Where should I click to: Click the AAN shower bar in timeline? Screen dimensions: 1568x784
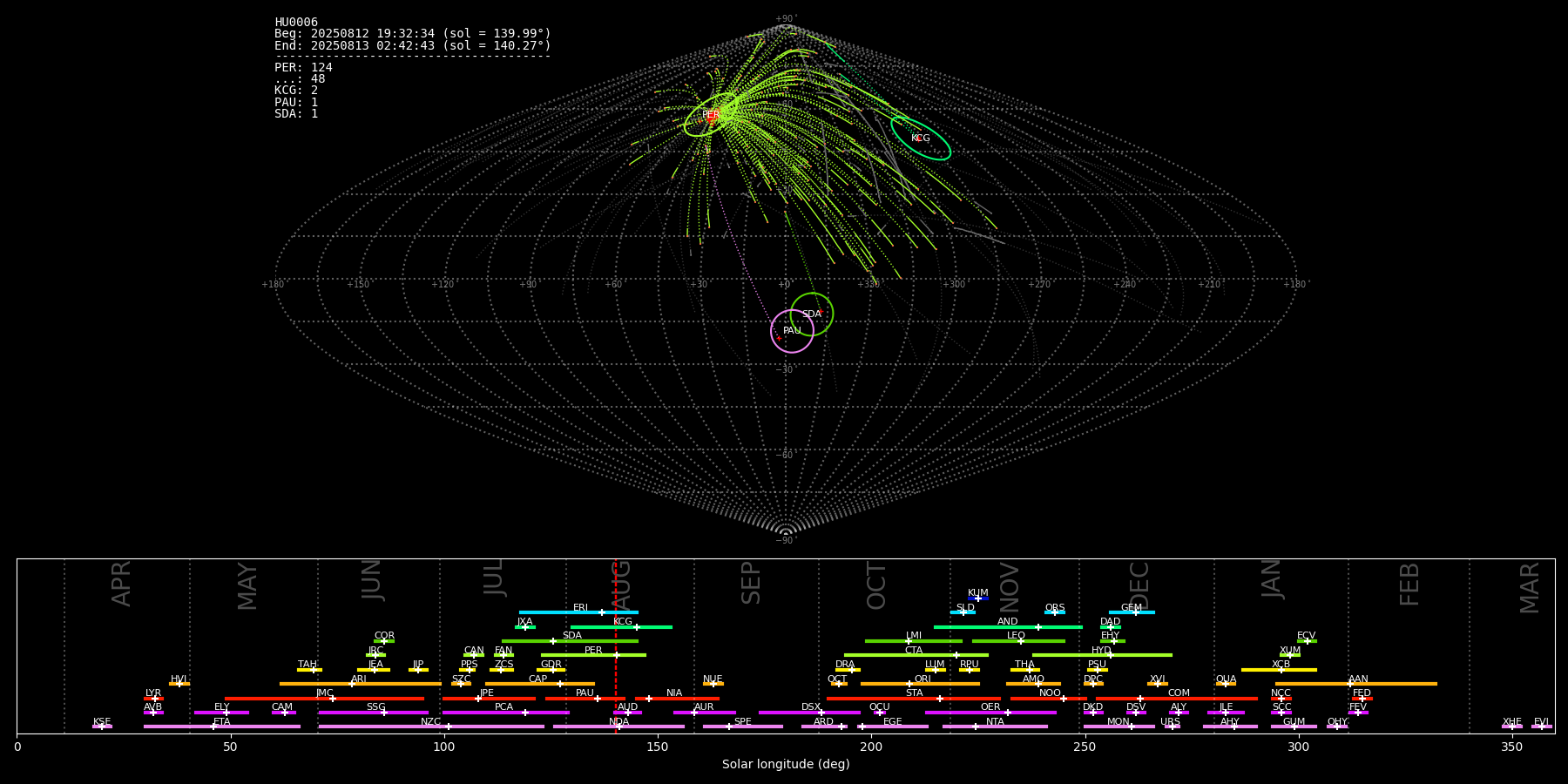1356,684
